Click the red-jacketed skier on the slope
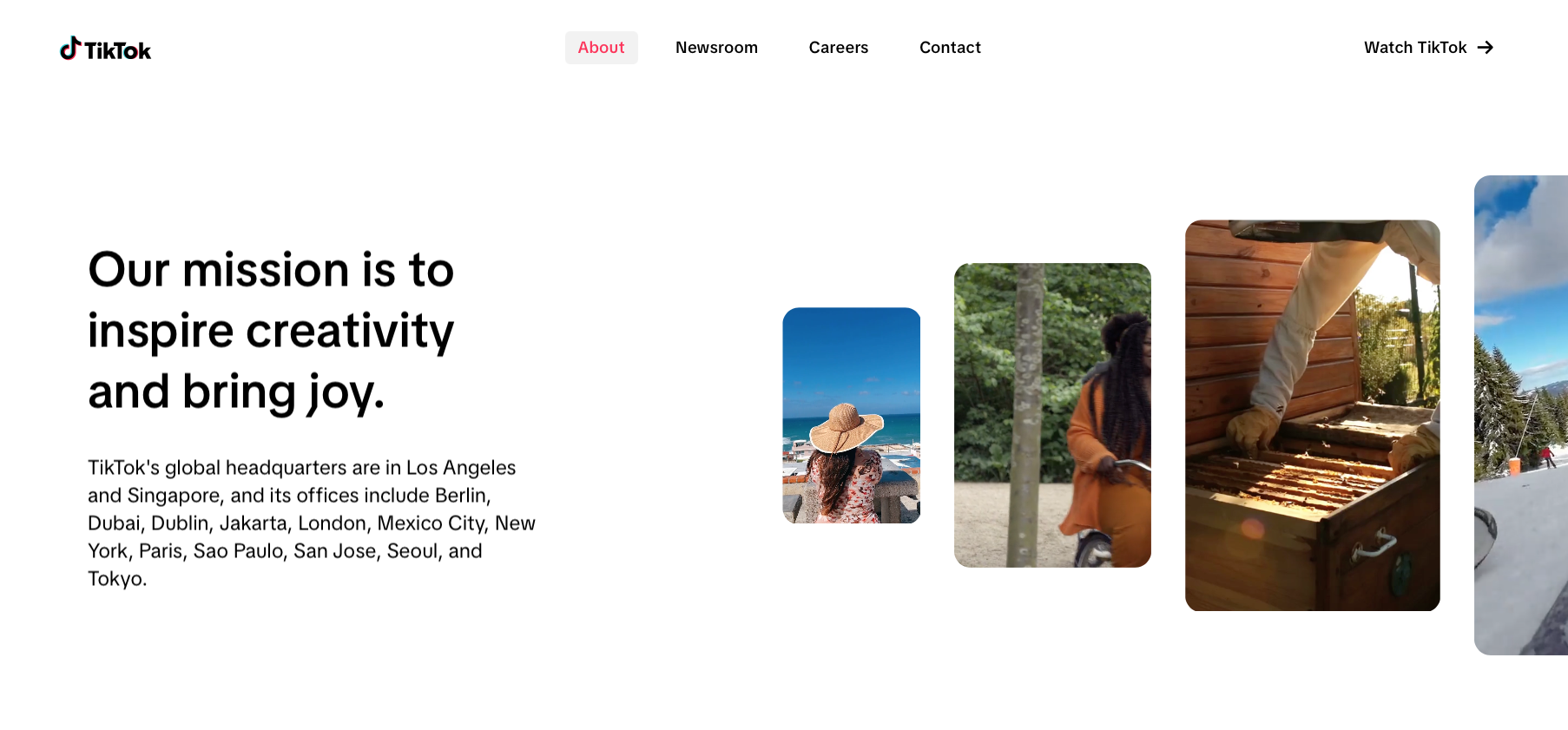The image size is (1568, 730). pyautogui.click(x=1547, y=457)
